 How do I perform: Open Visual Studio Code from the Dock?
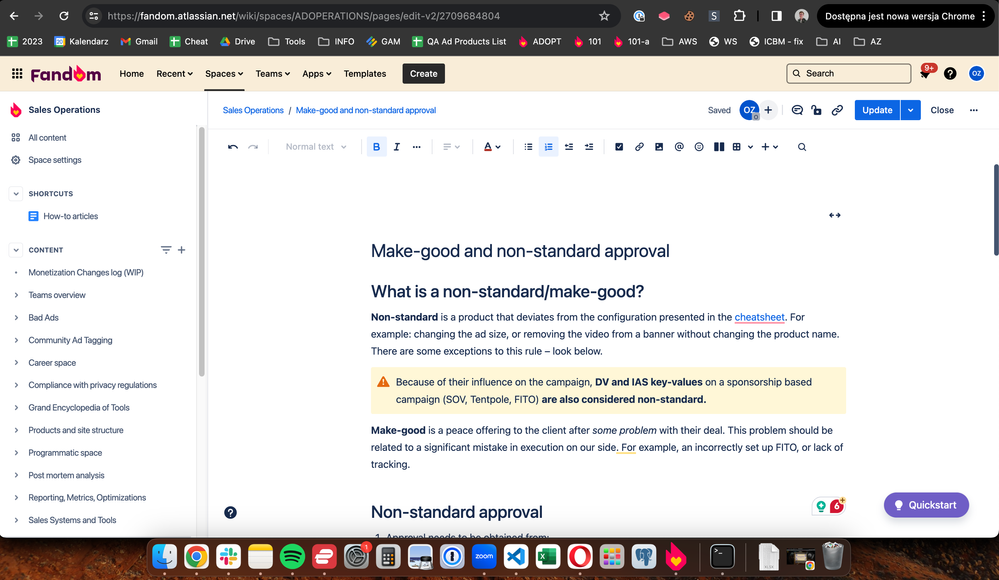[x=515, y=556]
